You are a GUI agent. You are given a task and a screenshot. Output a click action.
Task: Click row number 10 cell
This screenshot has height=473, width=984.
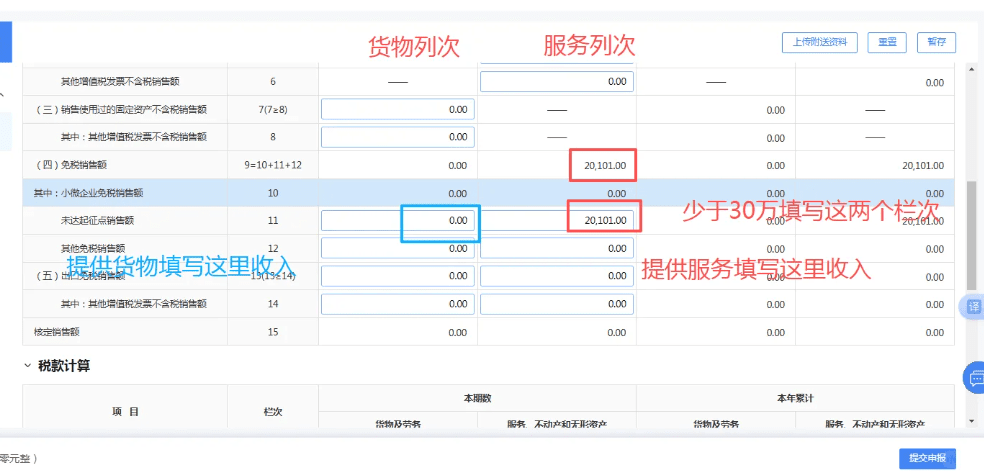point(273,193)
